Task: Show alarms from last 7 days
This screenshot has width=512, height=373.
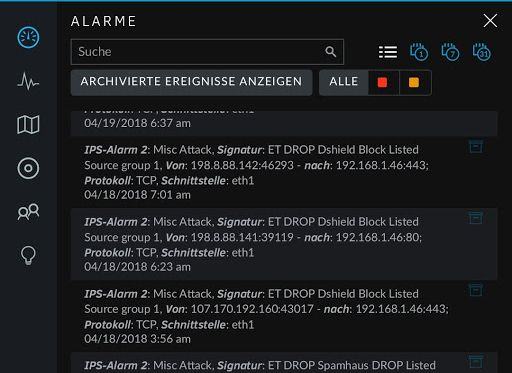Action: [450, 52]
